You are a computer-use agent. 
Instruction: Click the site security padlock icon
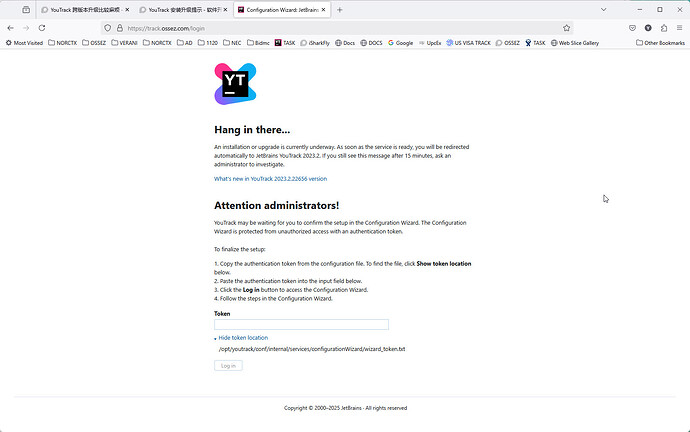[119, 28]
